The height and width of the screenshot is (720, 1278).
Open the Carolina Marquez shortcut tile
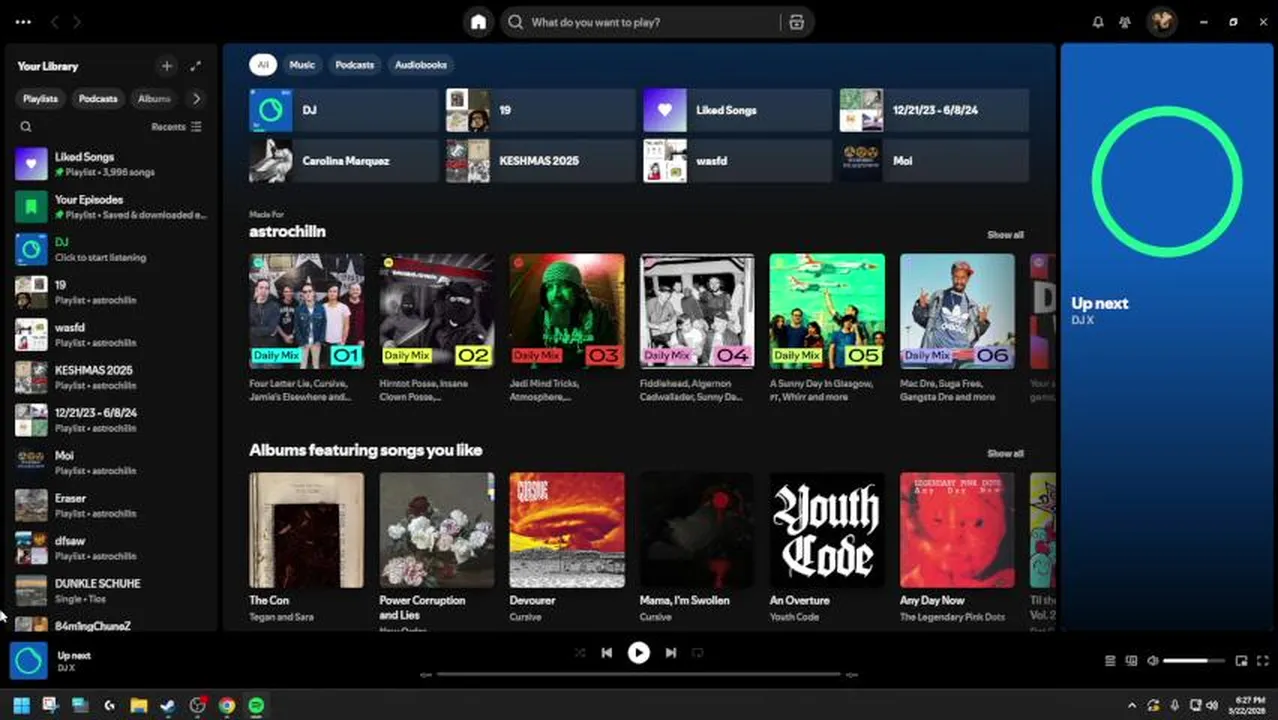tap(343, 160)
